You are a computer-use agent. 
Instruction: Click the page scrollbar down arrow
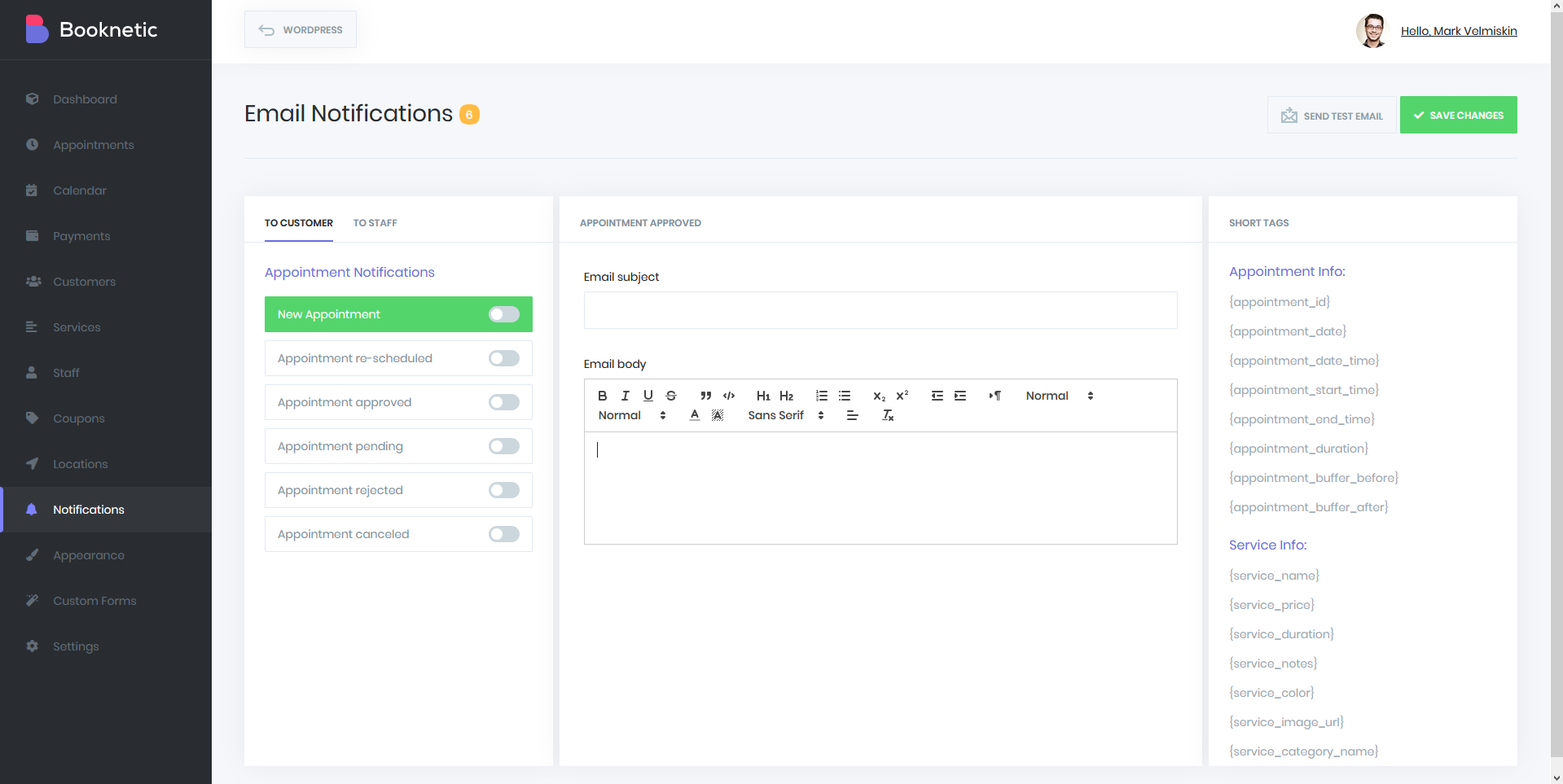(1556, 777)
